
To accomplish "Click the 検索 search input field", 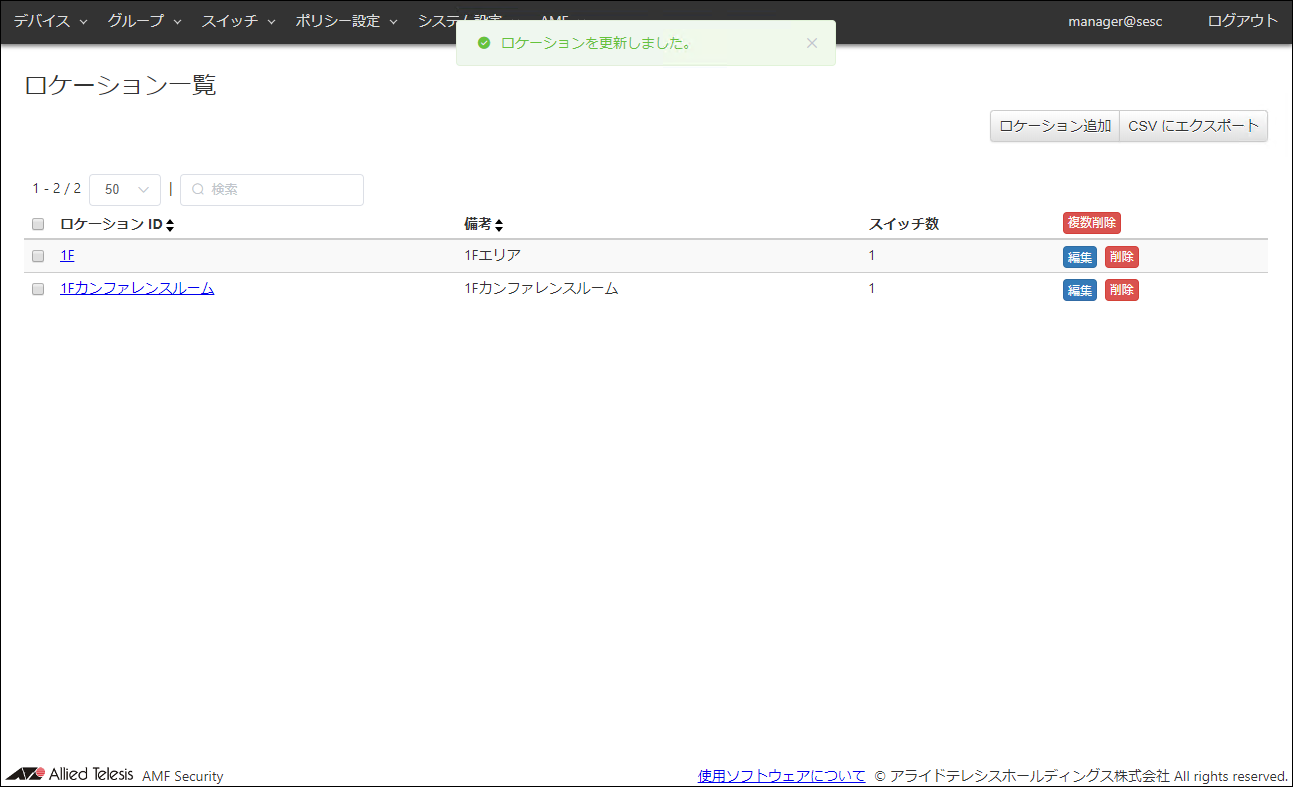I will tap(280, 190).
